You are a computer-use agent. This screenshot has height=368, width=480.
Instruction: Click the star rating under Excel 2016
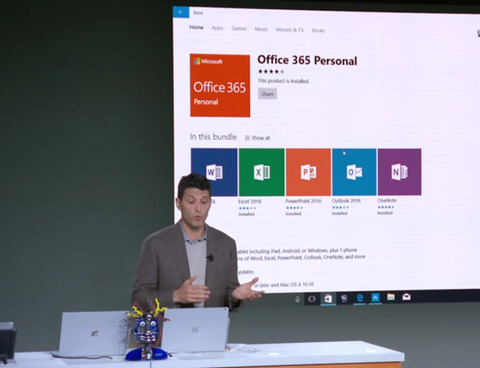click(247, 208)
